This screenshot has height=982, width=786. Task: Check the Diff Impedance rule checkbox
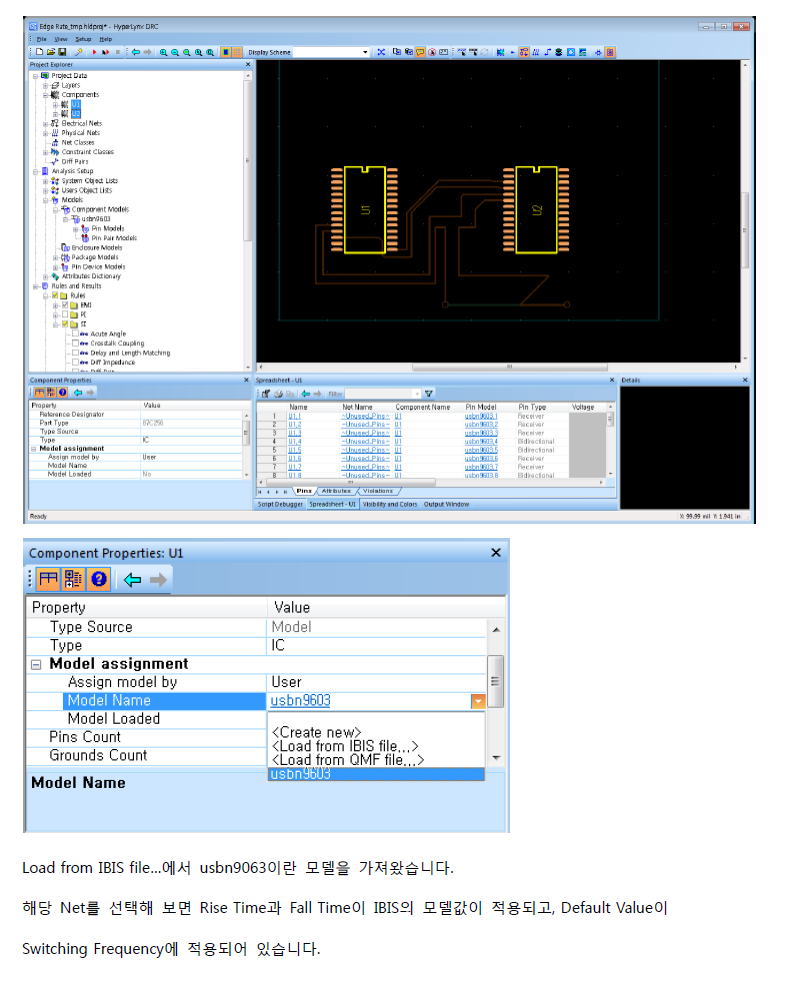[74, 362]
